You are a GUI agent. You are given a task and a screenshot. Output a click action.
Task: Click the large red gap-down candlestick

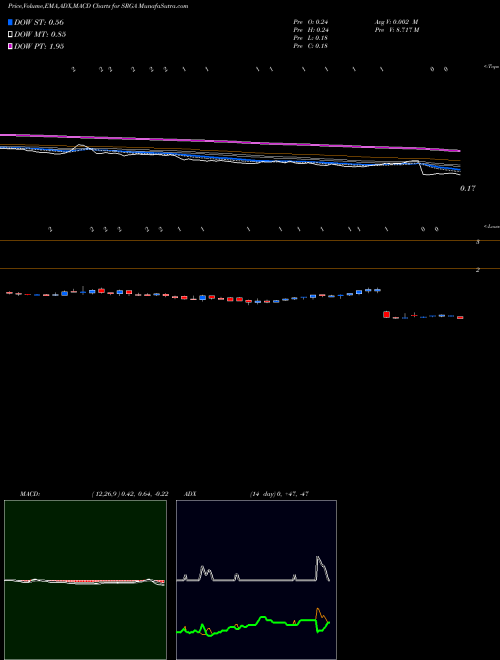click(386, 314)
